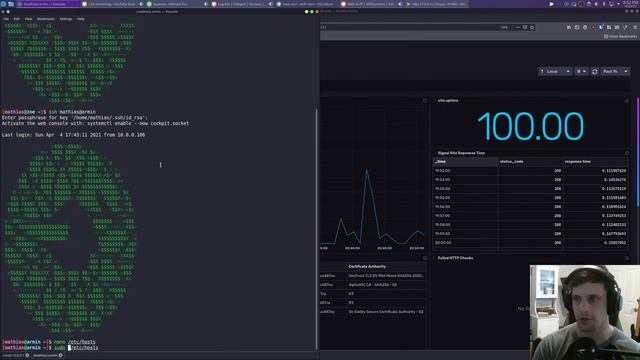Open the auto-refresh interval dropdown on the dashboard

tap(581, 71)
